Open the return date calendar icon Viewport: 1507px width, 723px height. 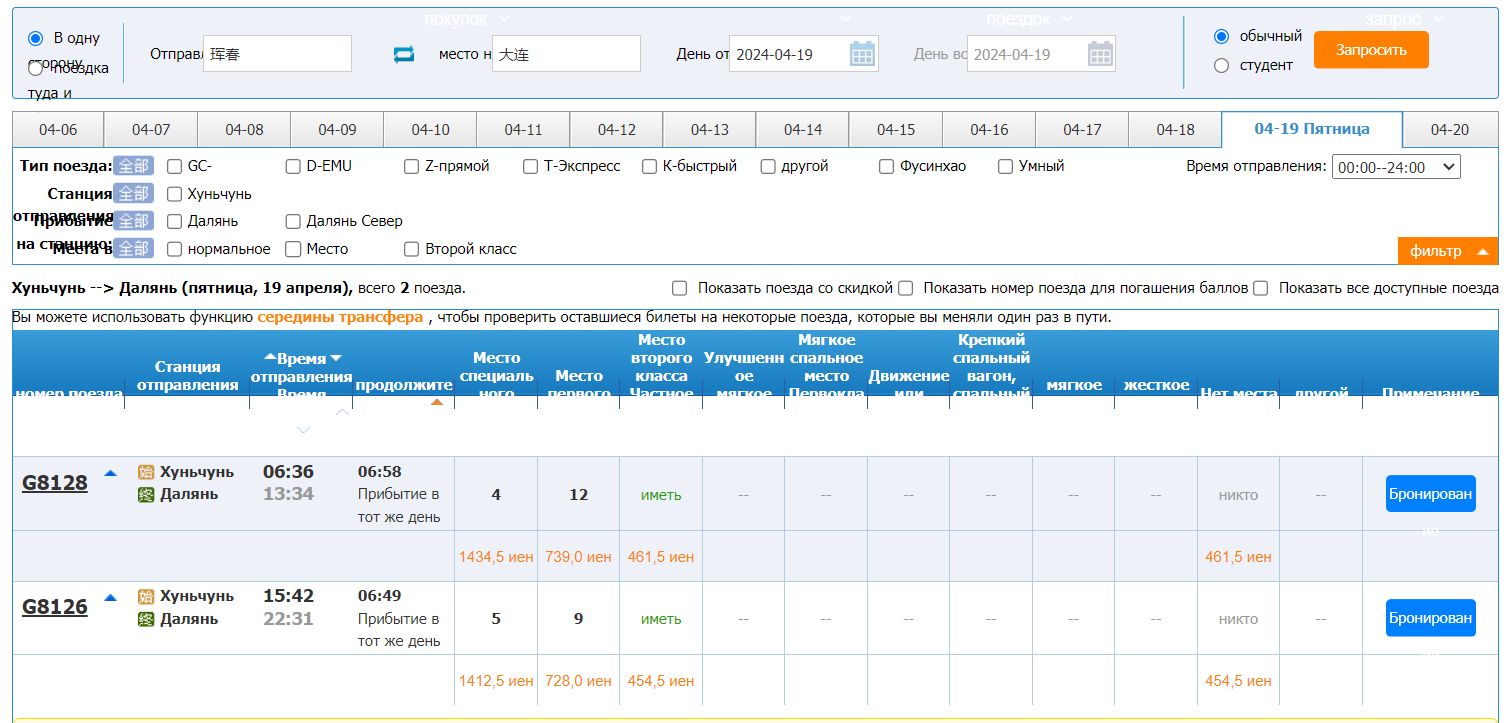click(x=1100, y=54)
